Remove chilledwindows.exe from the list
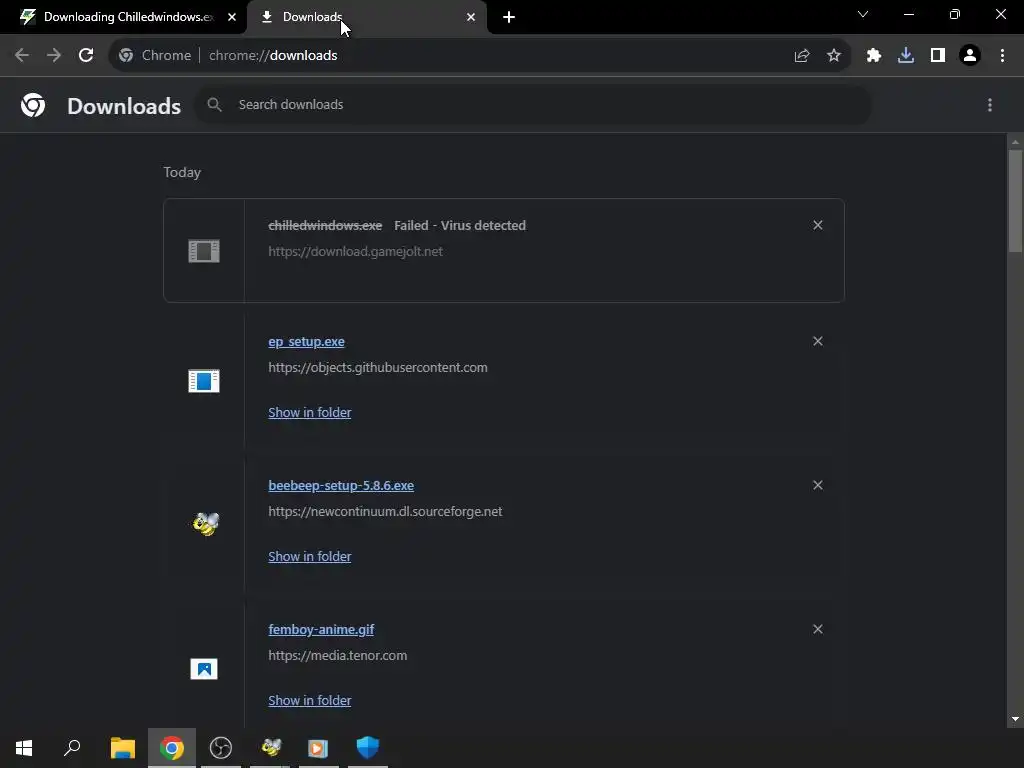1024x768 pixels. pos(818,225)
